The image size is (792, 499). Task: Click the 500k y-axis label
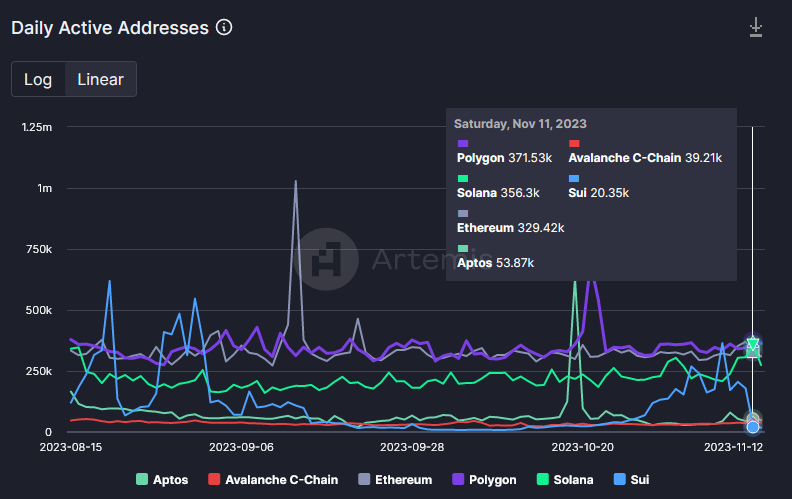39,310
